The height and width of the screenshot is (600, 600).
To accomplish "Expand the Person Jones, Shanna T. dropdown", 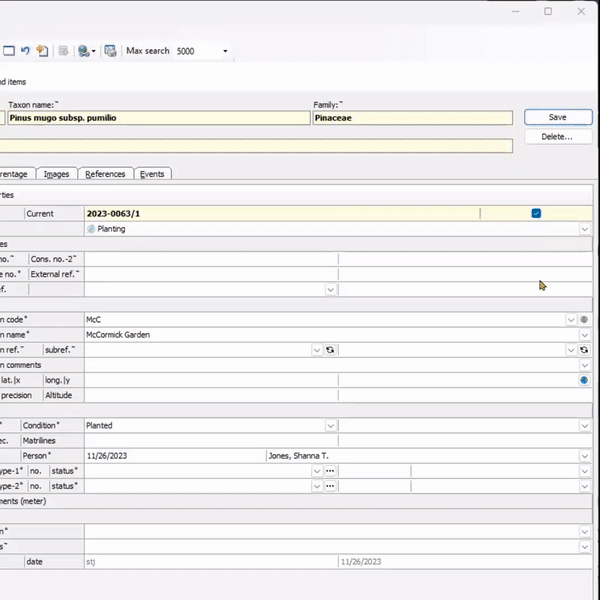I will [584, 456].
